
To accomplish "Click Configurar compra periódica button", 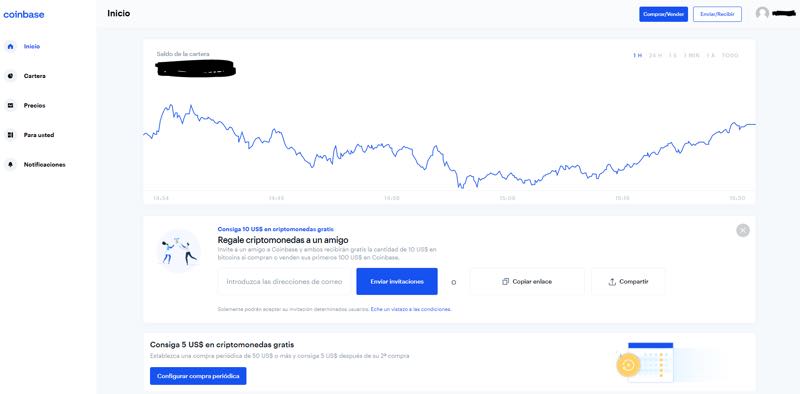I will [x=198, y=376].
